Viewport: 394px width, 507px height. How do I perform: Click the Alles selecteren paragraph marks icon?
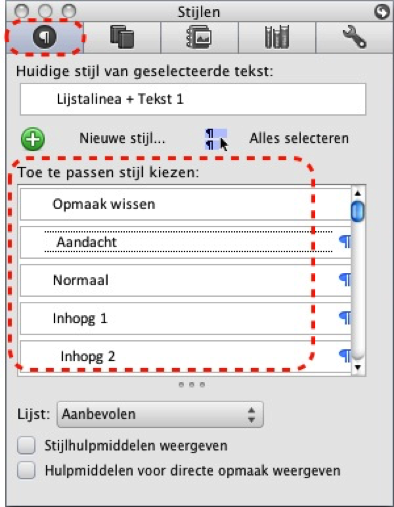click(216, 140)
